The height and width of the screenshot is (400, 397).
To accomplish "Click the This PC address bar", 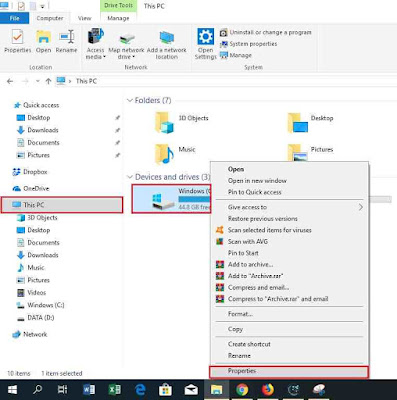I will click(x=227, y=81).
